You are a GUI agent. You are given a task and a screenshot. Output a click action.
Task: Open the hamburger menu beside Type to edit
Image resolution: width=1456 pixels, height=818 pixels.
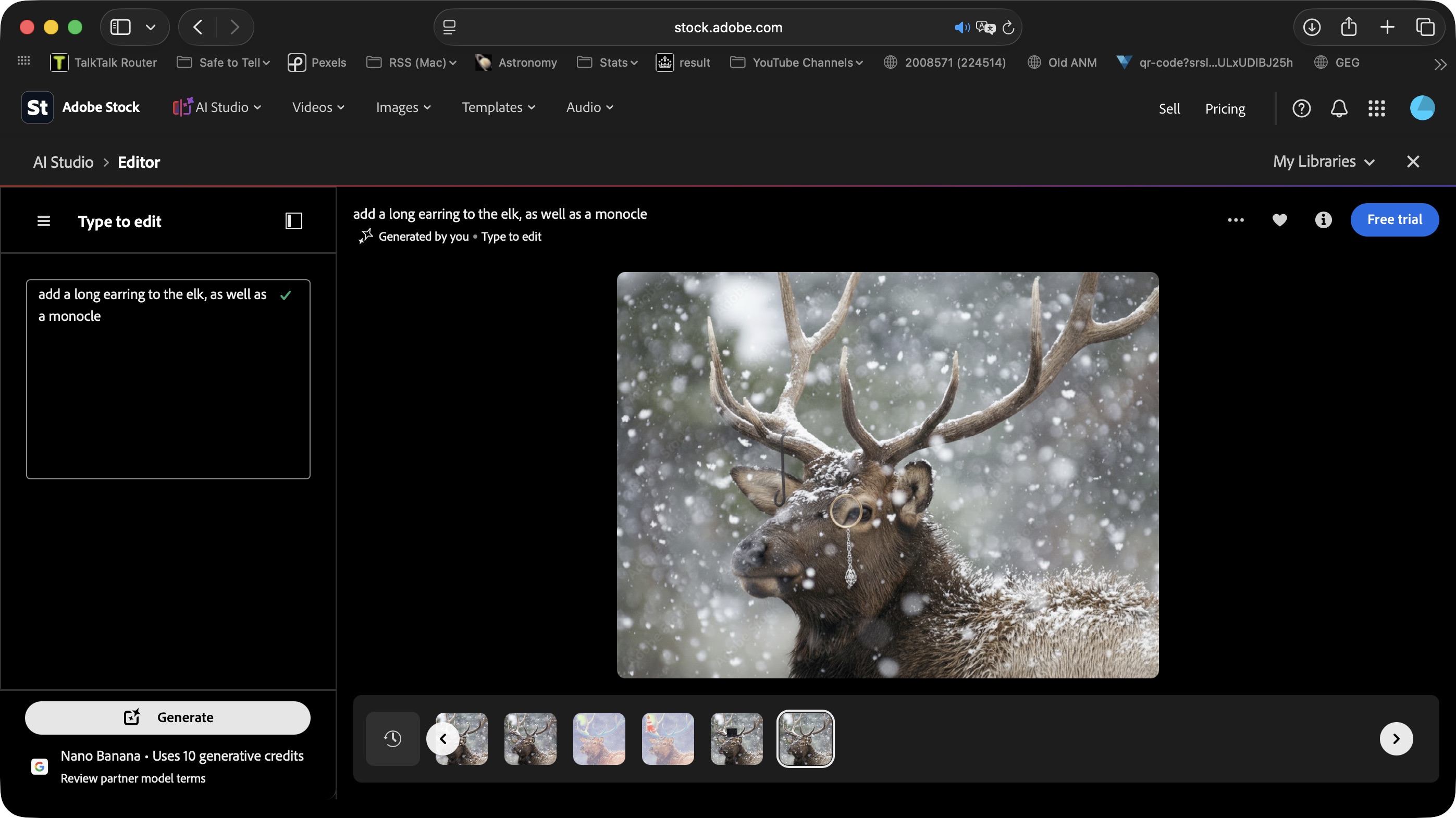click(44, 221)
